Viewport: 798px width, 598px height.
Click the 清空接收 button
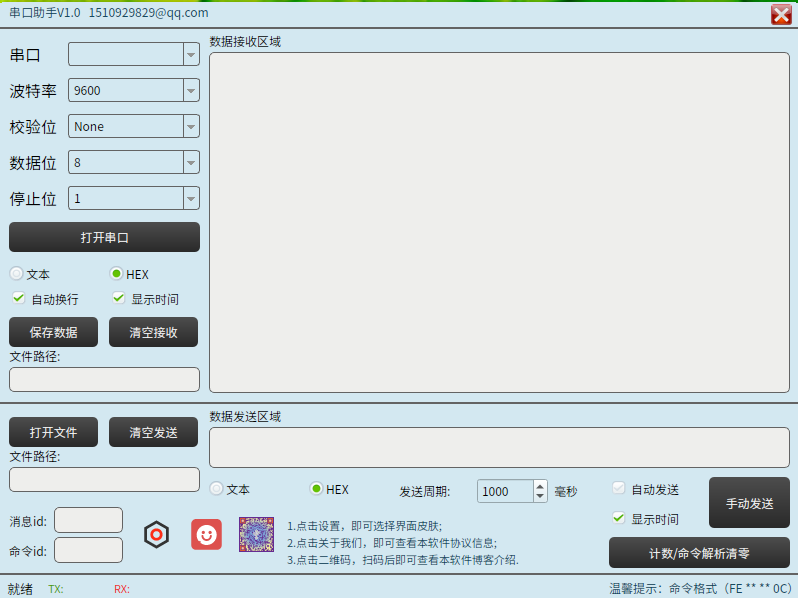153,332
